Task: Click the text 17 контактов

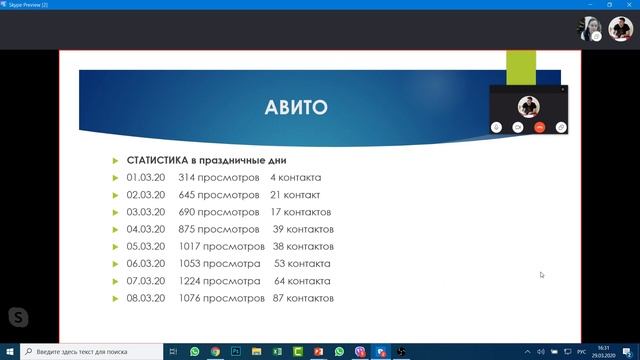Action: [x=301, y=212]
